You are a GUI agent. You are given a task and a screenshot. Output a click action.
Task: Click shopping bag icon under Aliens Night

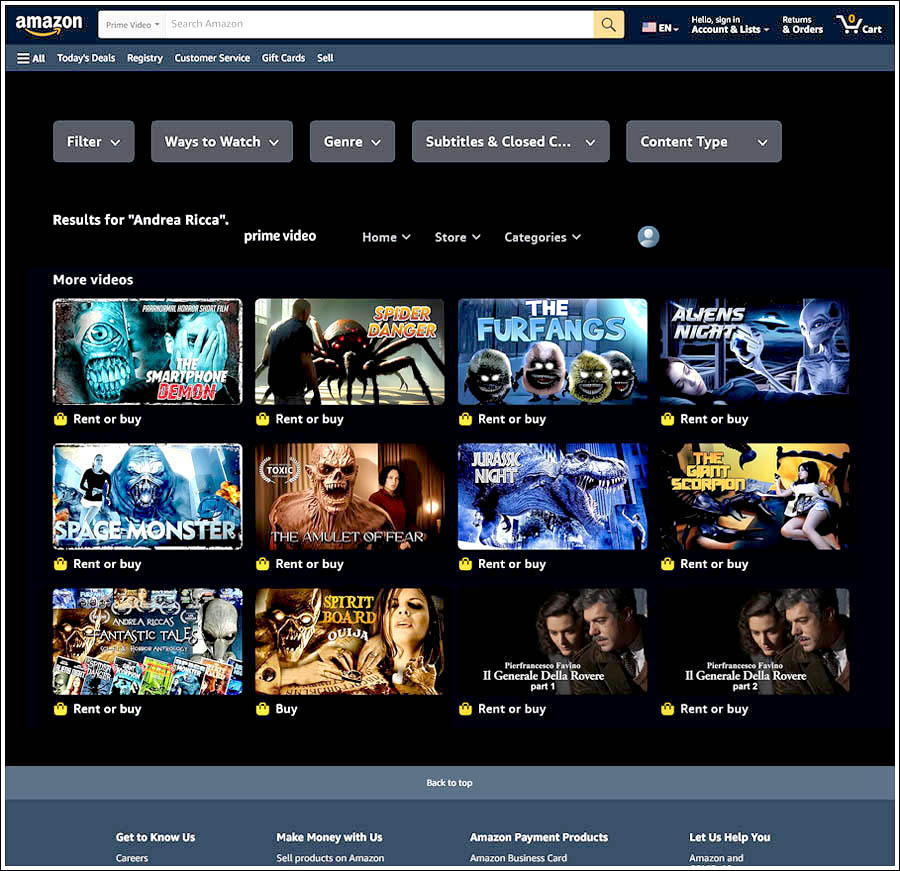click(x=667, y=419)
